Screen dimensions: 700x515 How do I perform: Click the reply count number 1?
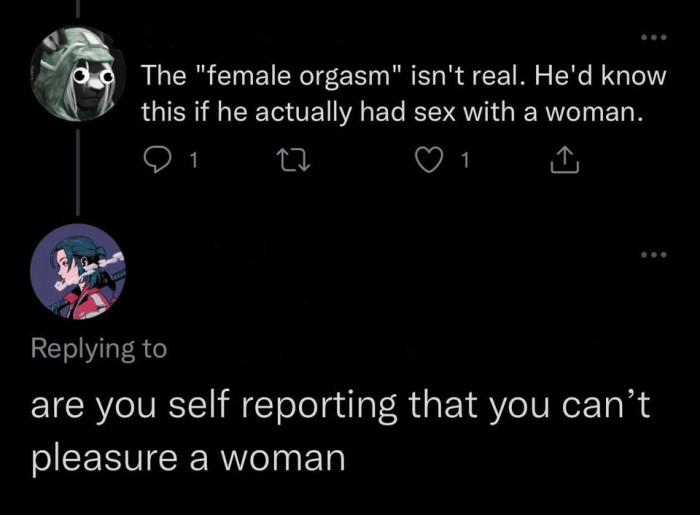coord(194,157)
